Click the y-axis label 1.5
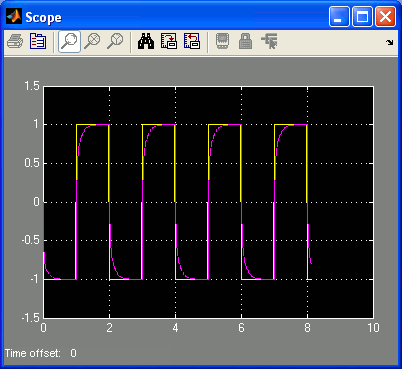The image size is (402, 369). point(32,86)
